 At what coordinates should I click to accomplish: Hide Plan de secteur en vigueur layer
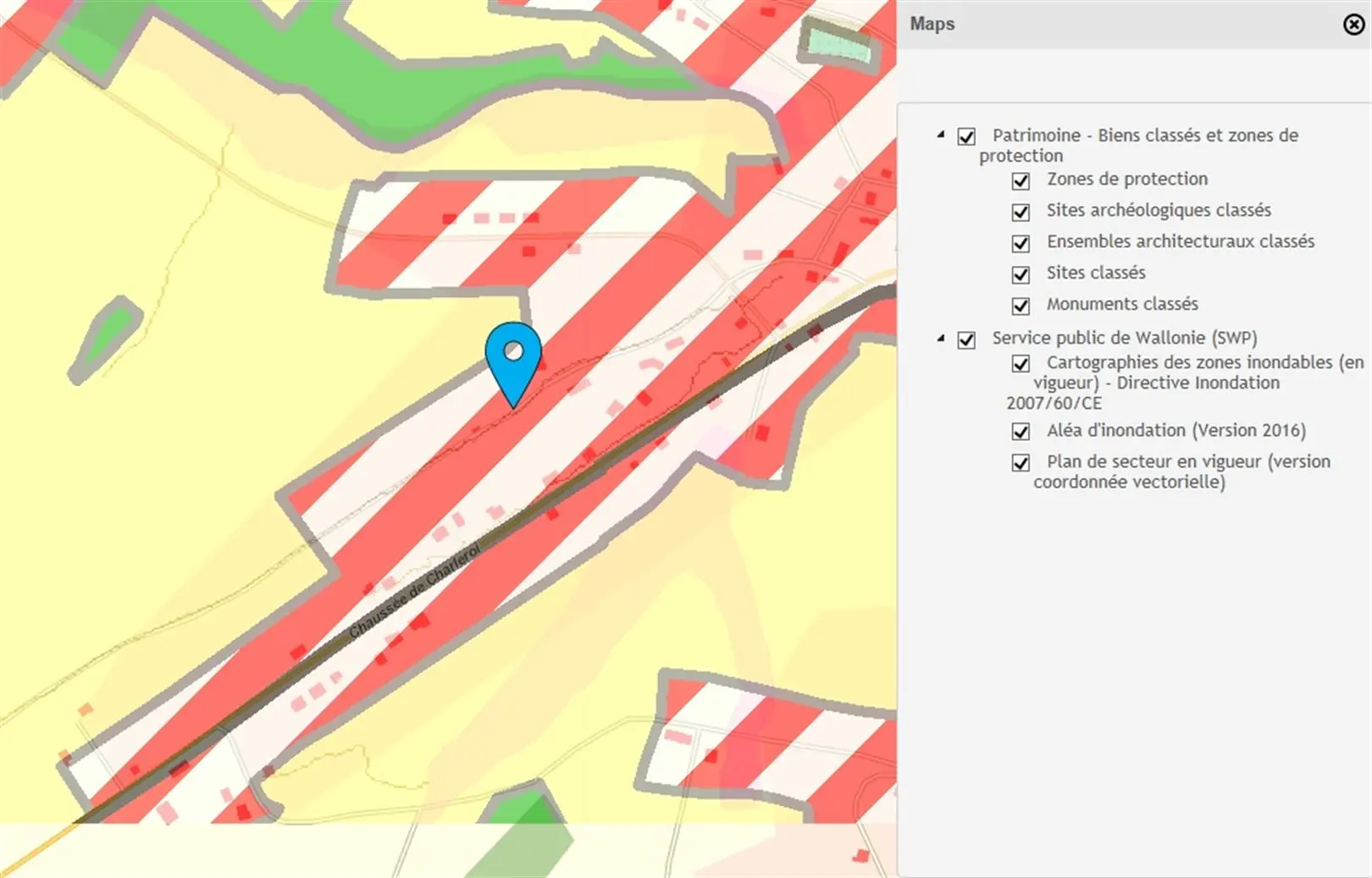pos(1021,463)
